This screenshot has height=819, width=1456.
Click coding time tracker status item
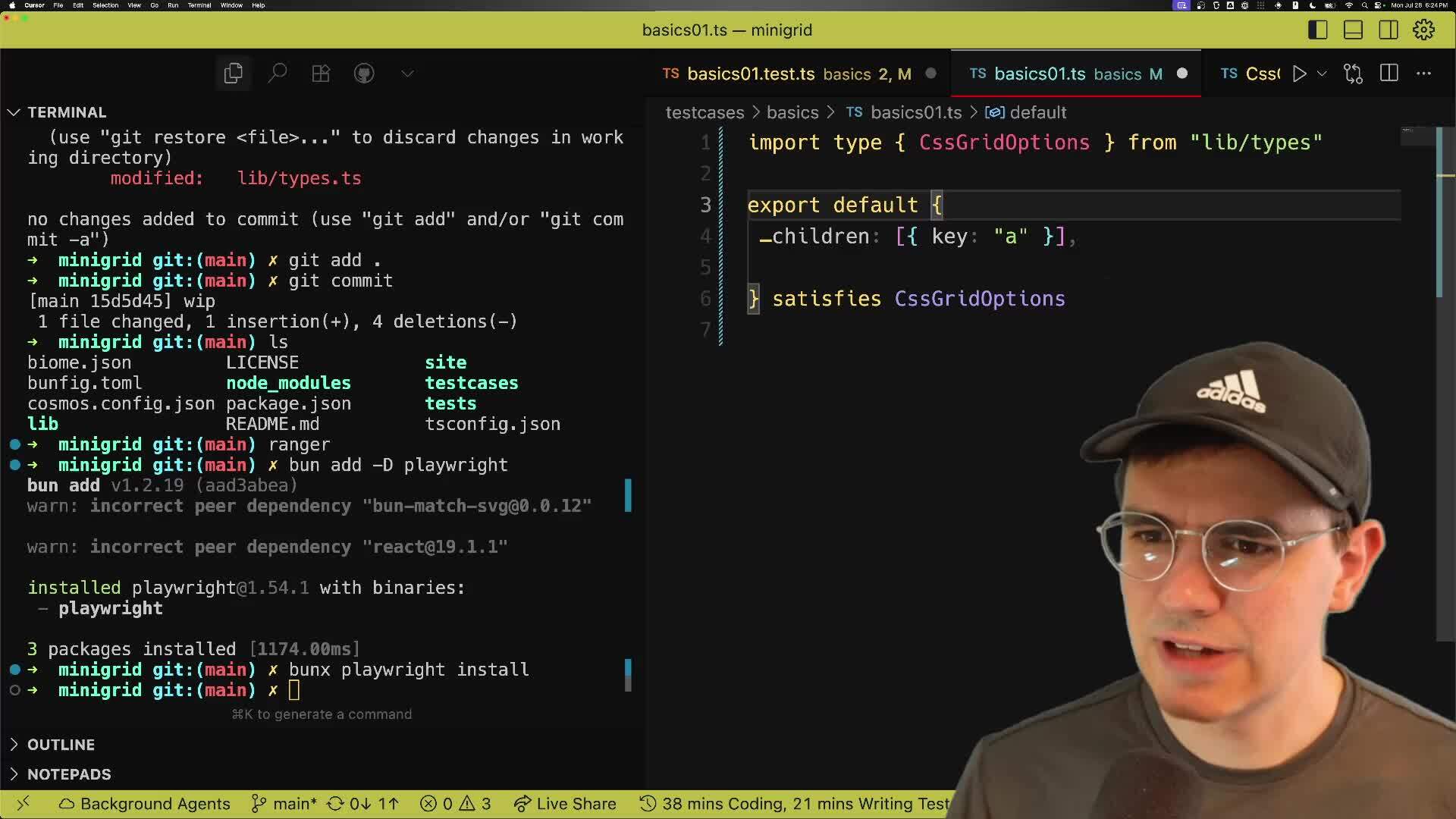[795, 804]
